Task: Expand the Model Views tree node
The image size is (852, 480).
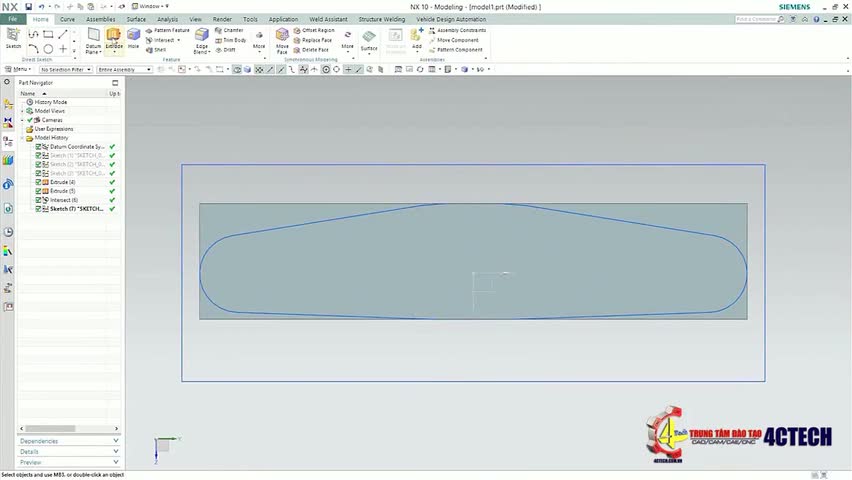Action: 23,111
